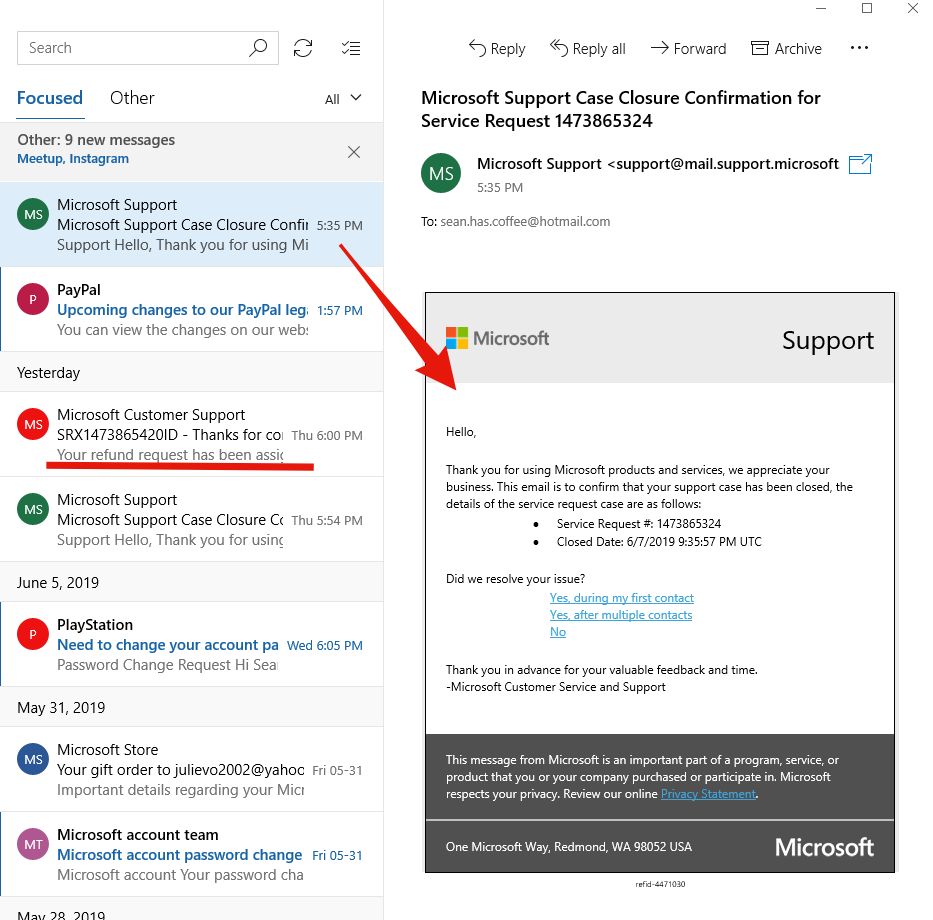The width and height of the screenshot is (933, 920).
Task: Switch to the Other inbox tab
Action: [132, 98]
